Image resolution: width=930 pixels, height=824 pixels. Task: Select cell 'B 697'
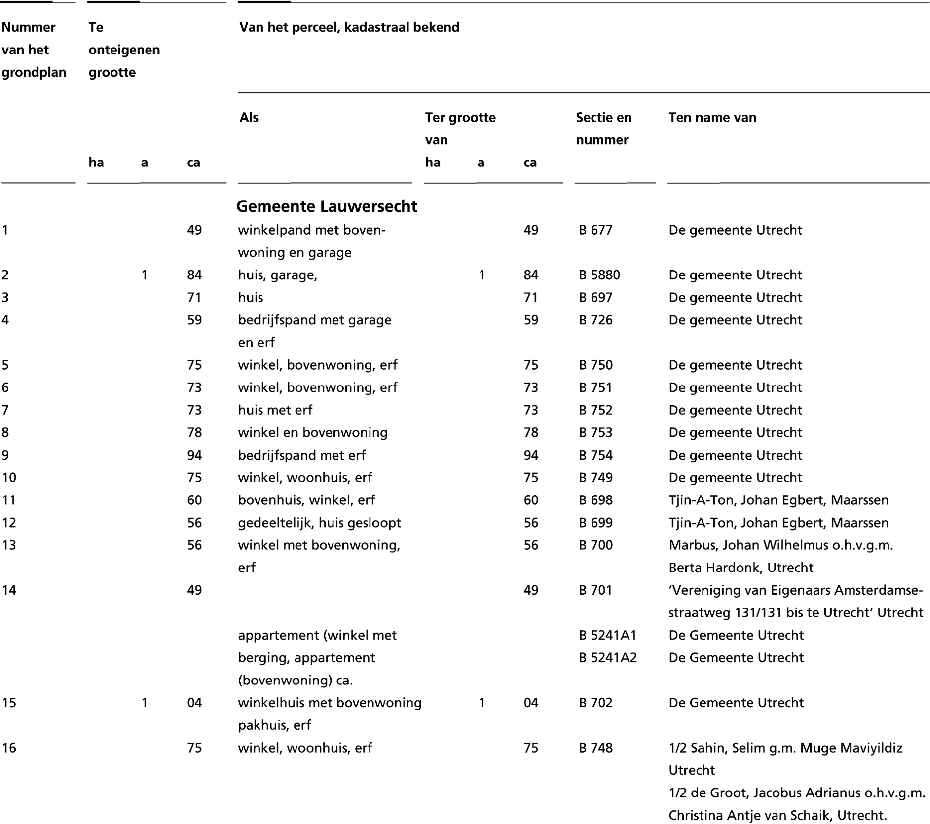click(595, 298)
